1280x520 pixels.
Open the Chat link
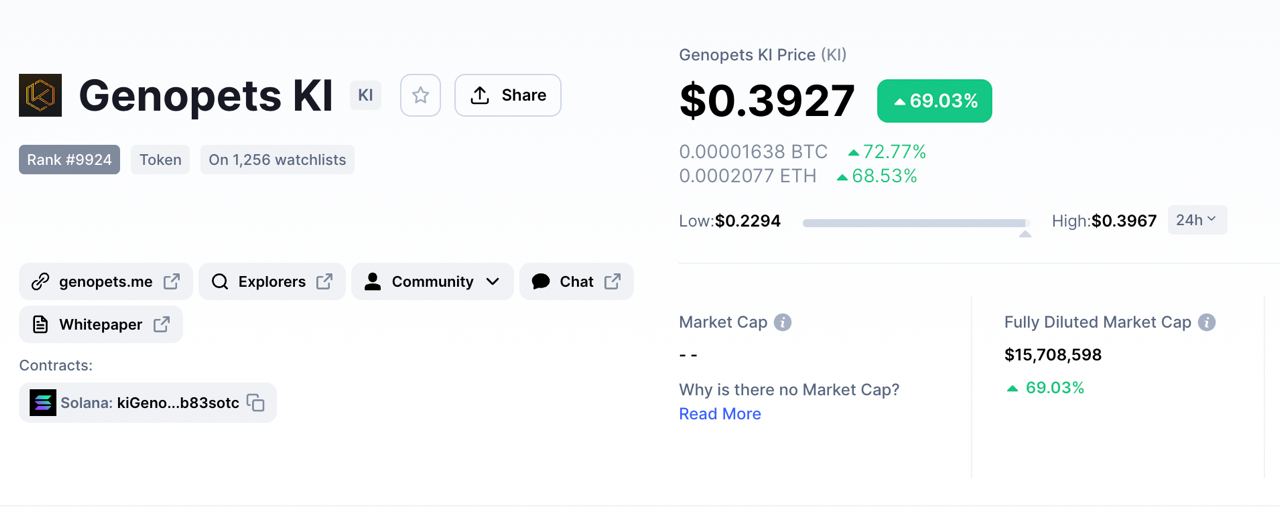coord(576,282)
